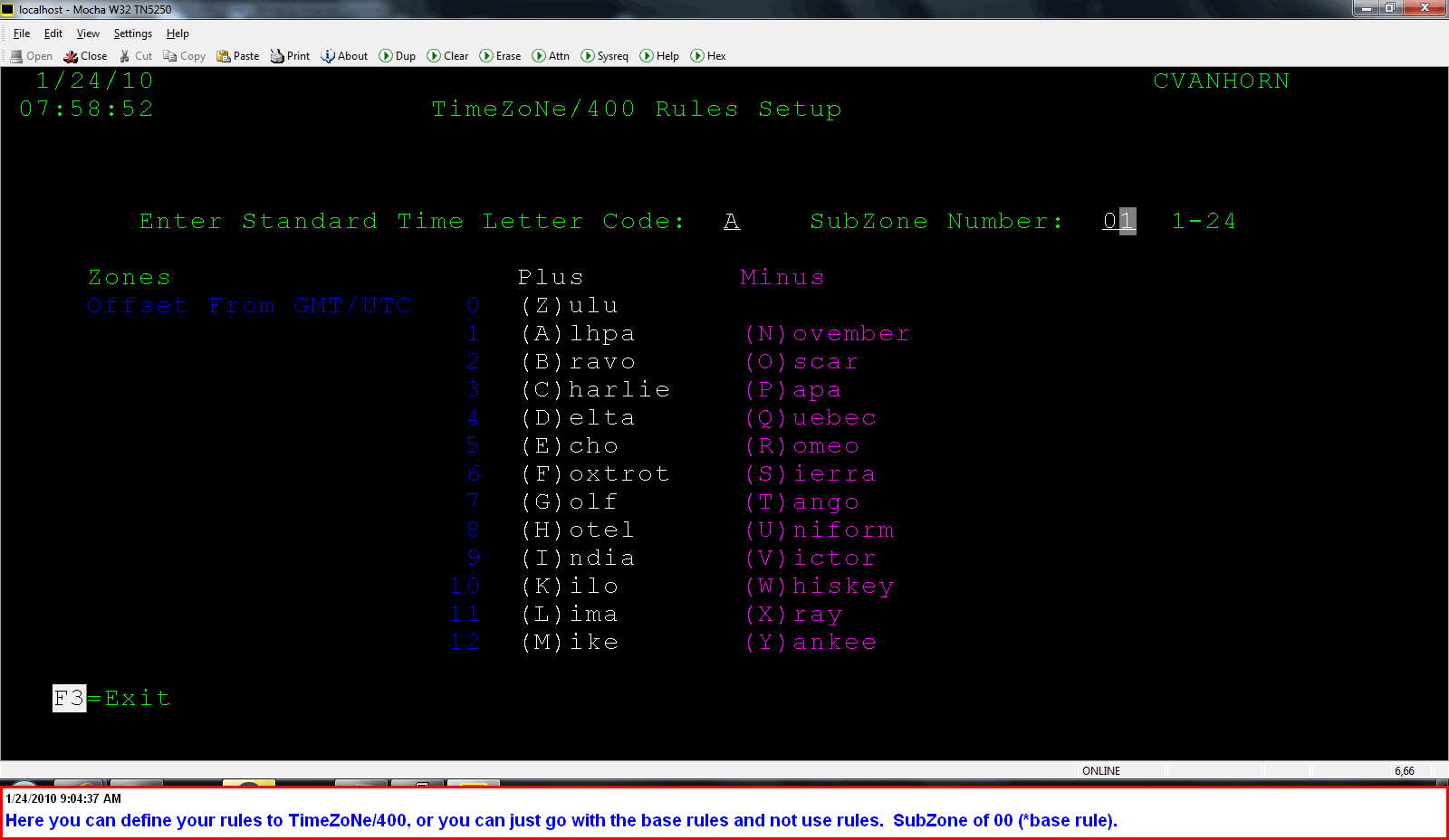Screen dimensions: 1449x840
Task: Click the Standard Time Letter Code field
Action: click(732, 221)
